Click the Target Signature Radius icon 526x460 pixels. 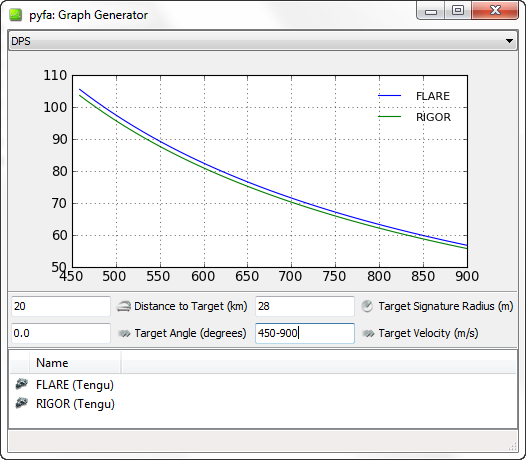click(x=367, y=306)
